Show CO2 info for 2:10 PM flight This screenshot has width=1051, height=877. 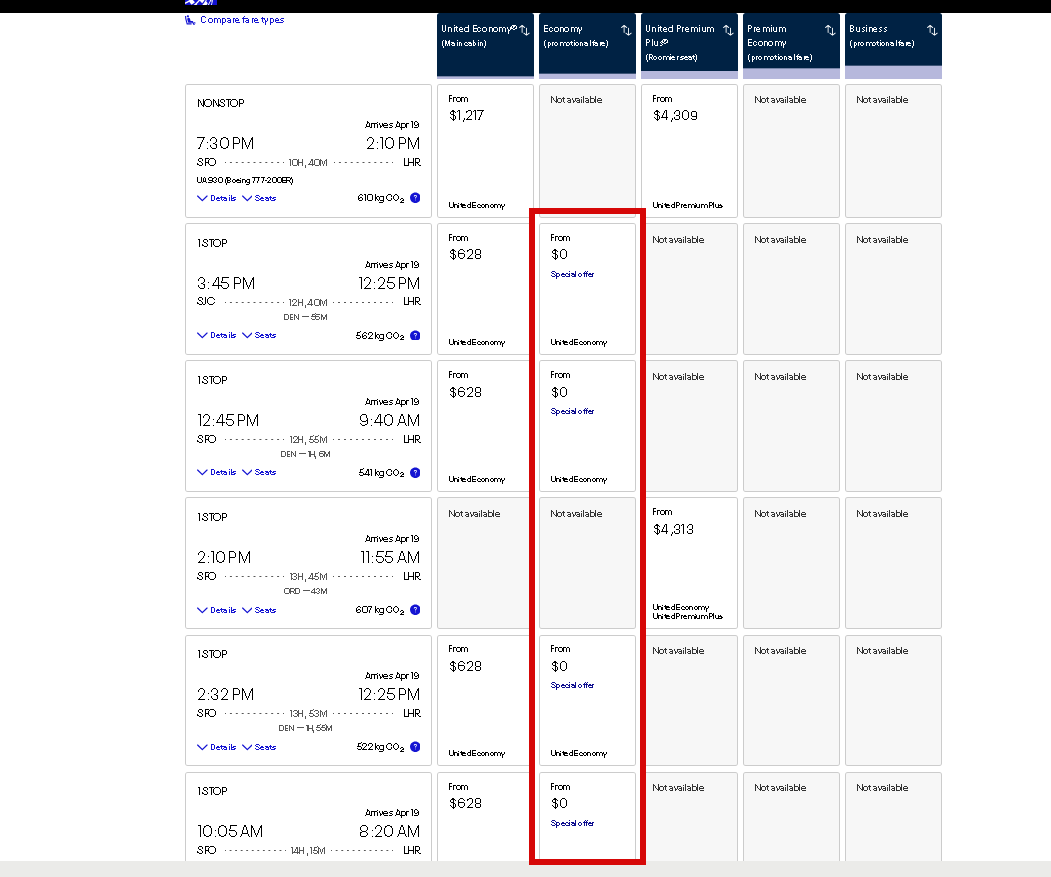(415, 610)
